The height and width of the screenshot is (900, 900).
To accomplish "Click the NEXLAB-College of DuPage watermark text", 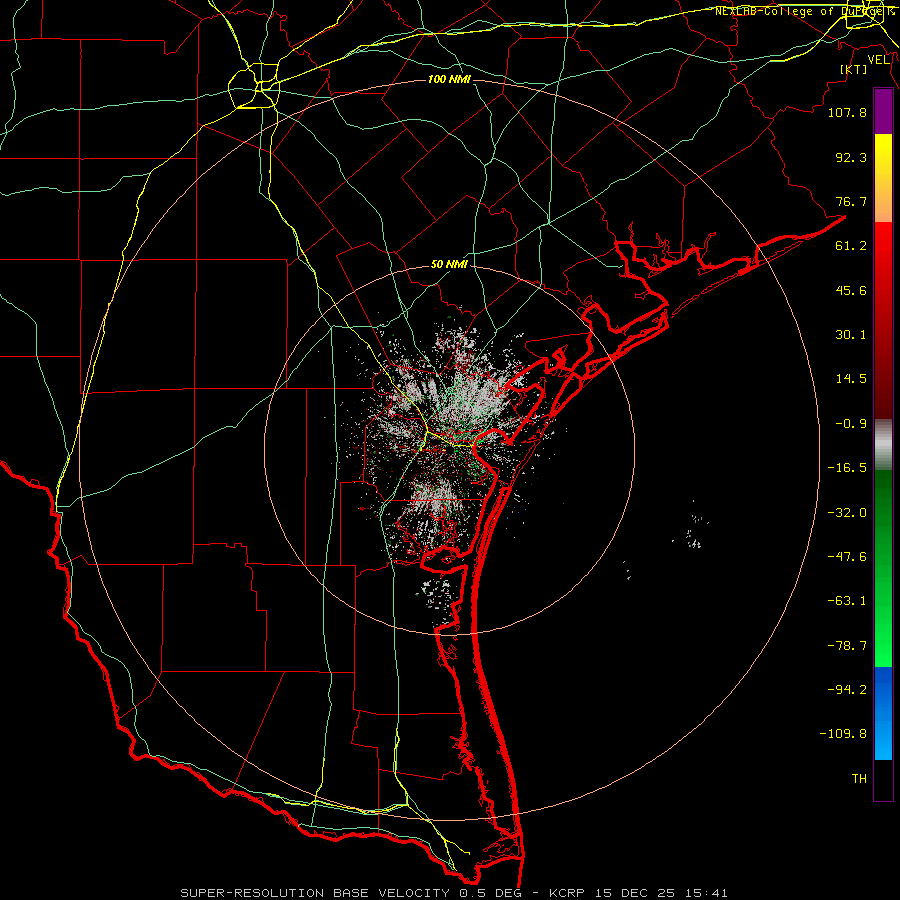I will pyautogui.click(x=804, y=11).
